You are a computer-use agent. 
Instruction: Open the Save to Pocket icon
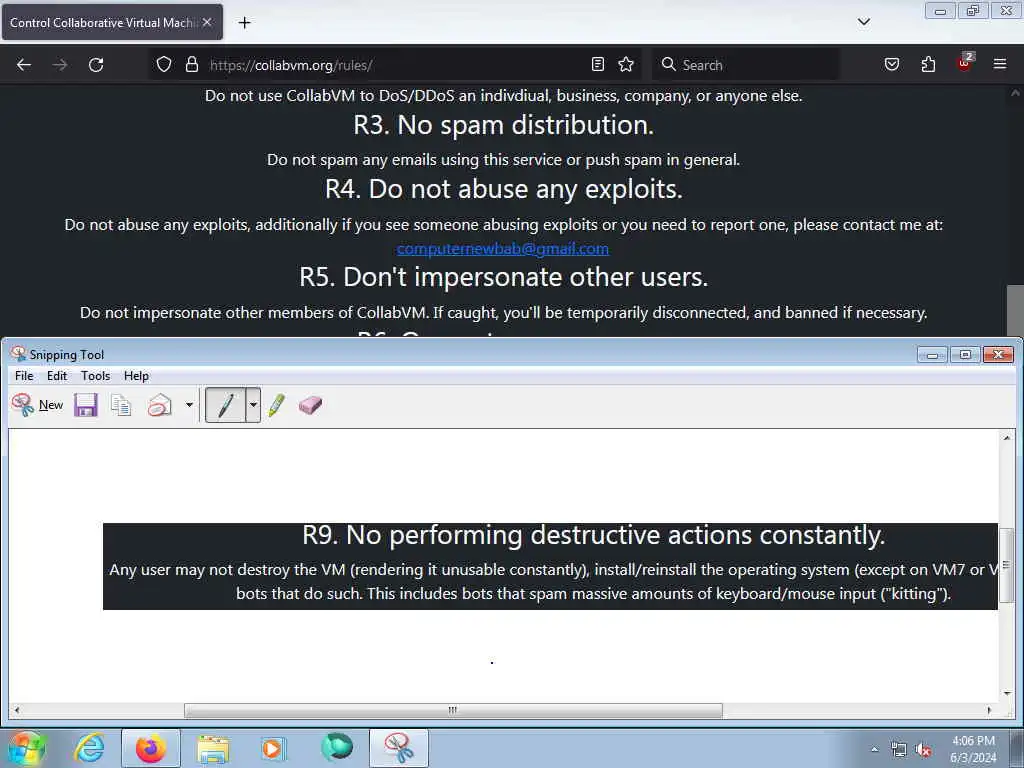tap(891, 65)
